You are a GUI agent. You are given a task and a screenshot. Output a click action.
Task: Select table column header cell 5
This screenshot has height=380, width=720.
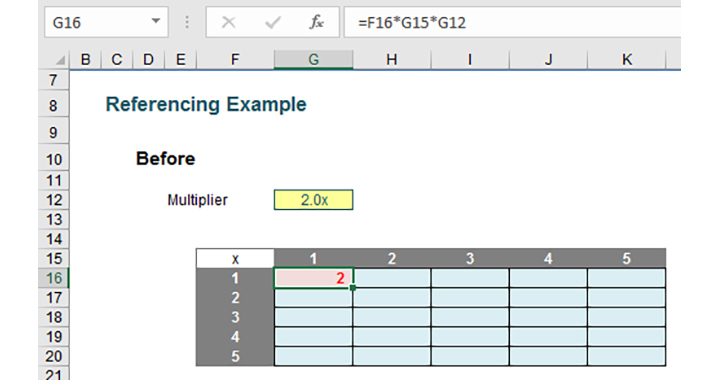[x=626, y=258]
